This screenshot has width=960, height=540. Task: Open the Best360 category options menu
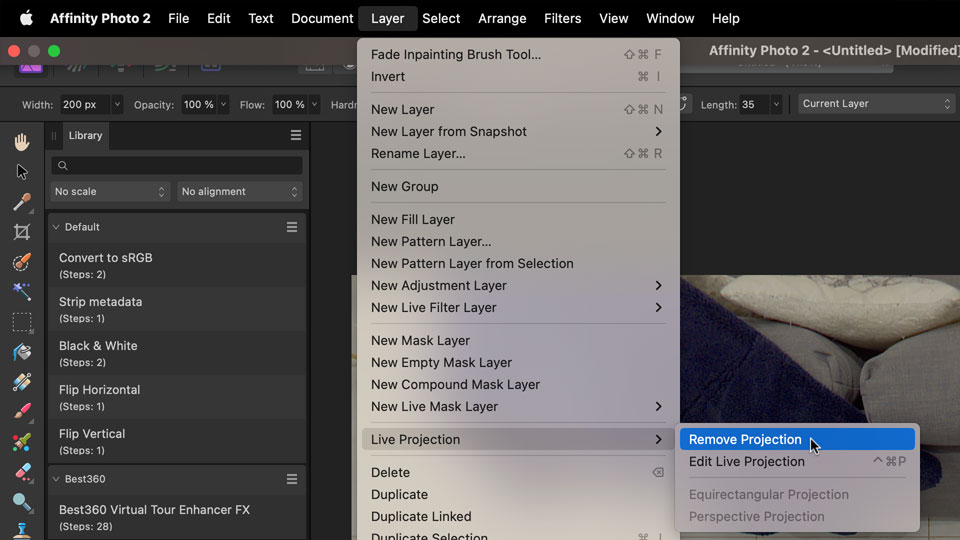292,479
